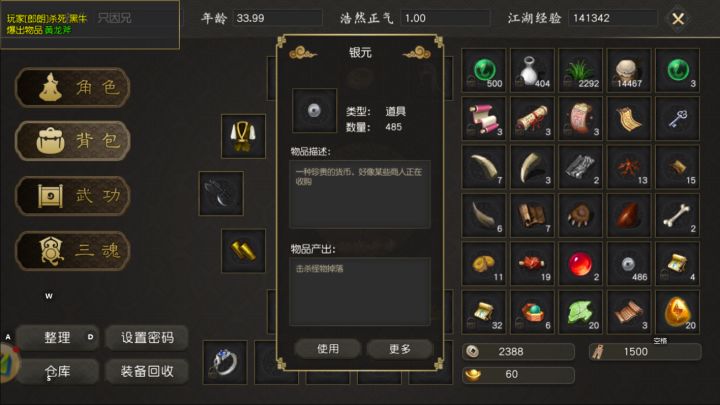Open the 背包 backpack tab
Image resolution: width=720 pixels, height=405 pixels.
pos(73,141)
